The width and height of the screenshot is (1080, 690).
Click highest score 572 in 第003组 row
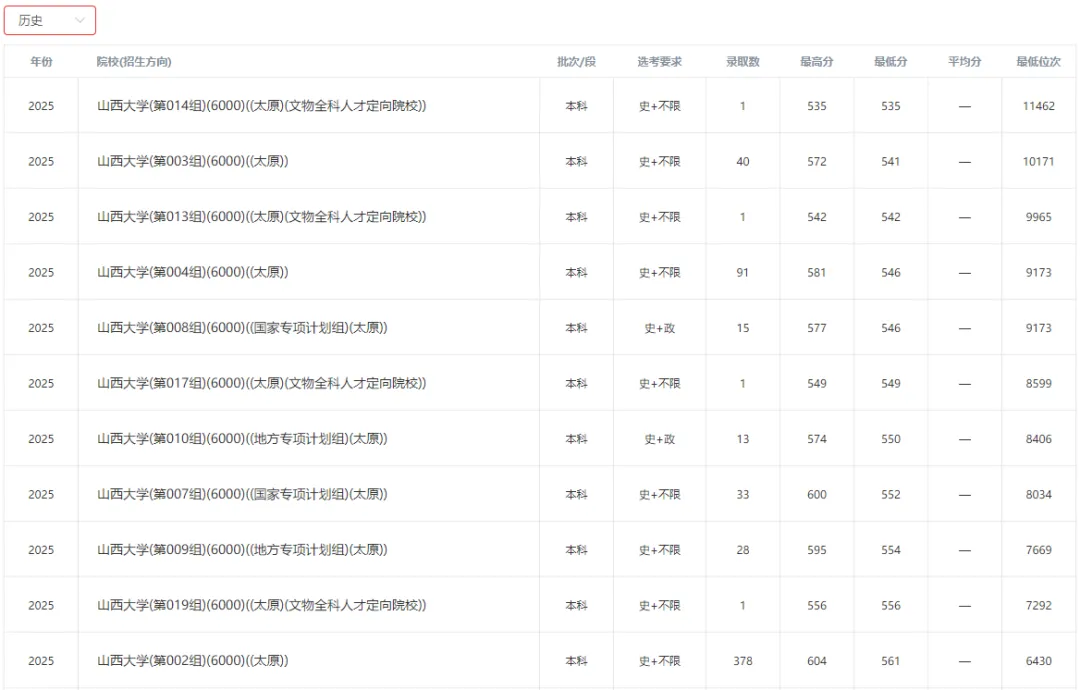(x=817, y=162)
